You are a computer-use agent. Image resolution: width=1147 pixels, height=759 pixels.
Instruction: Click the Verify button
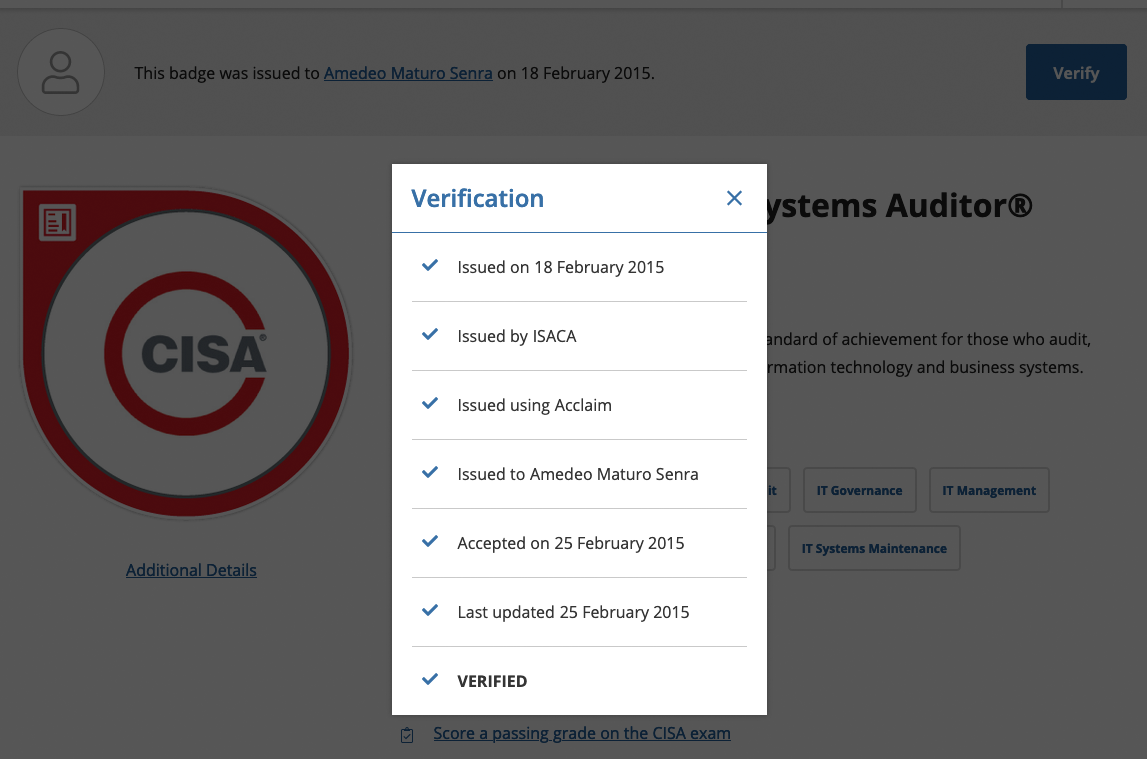(1076, 72)
